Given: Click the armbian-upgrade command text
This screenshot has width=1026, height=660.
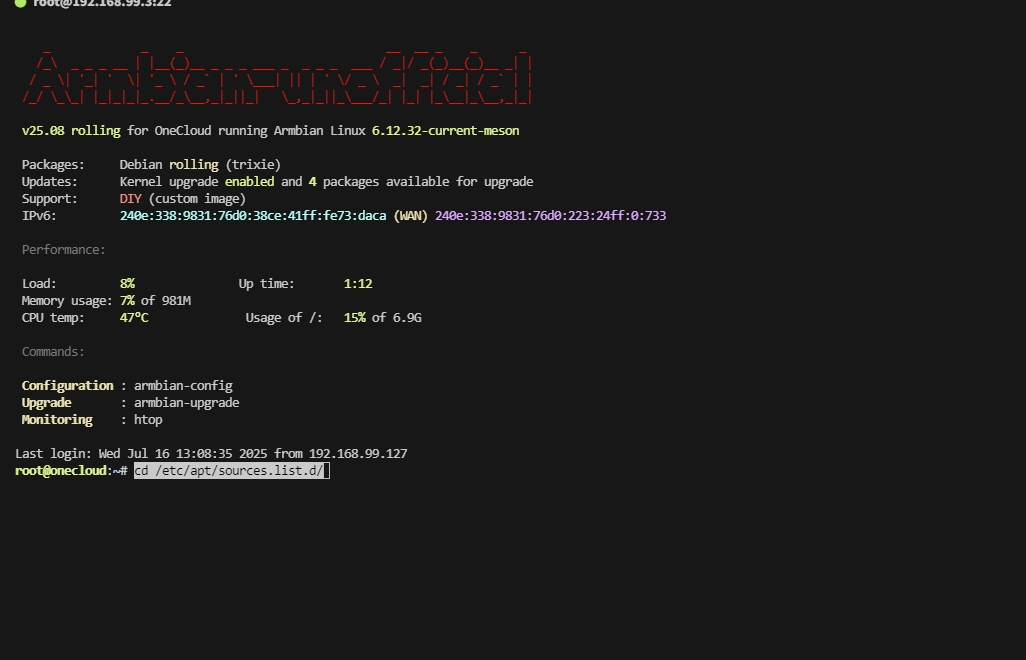Looking at the screenshot, I should (x=186, y=402).
